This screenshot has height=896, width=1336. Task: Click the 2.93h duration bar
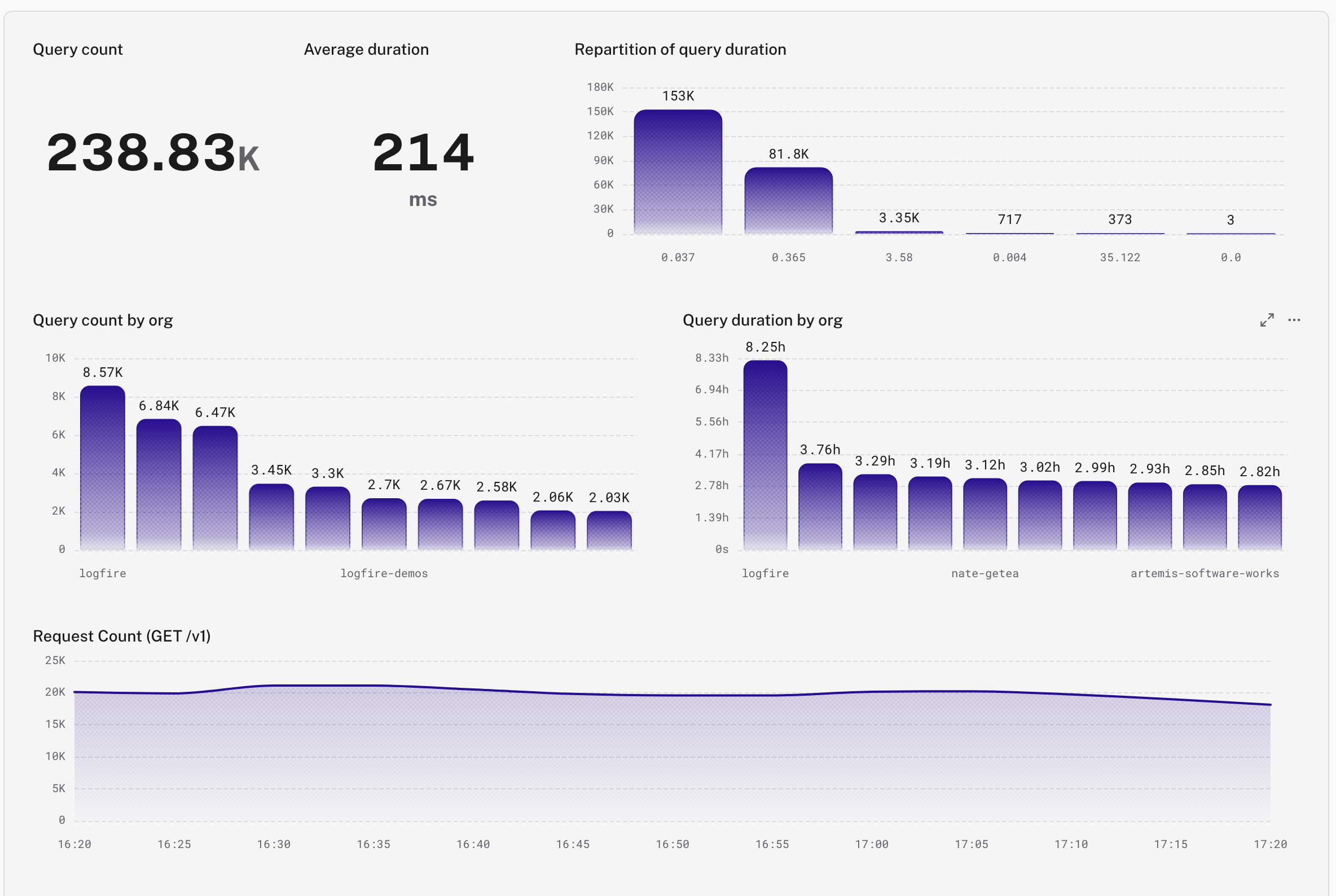[x=1150, y=517]
